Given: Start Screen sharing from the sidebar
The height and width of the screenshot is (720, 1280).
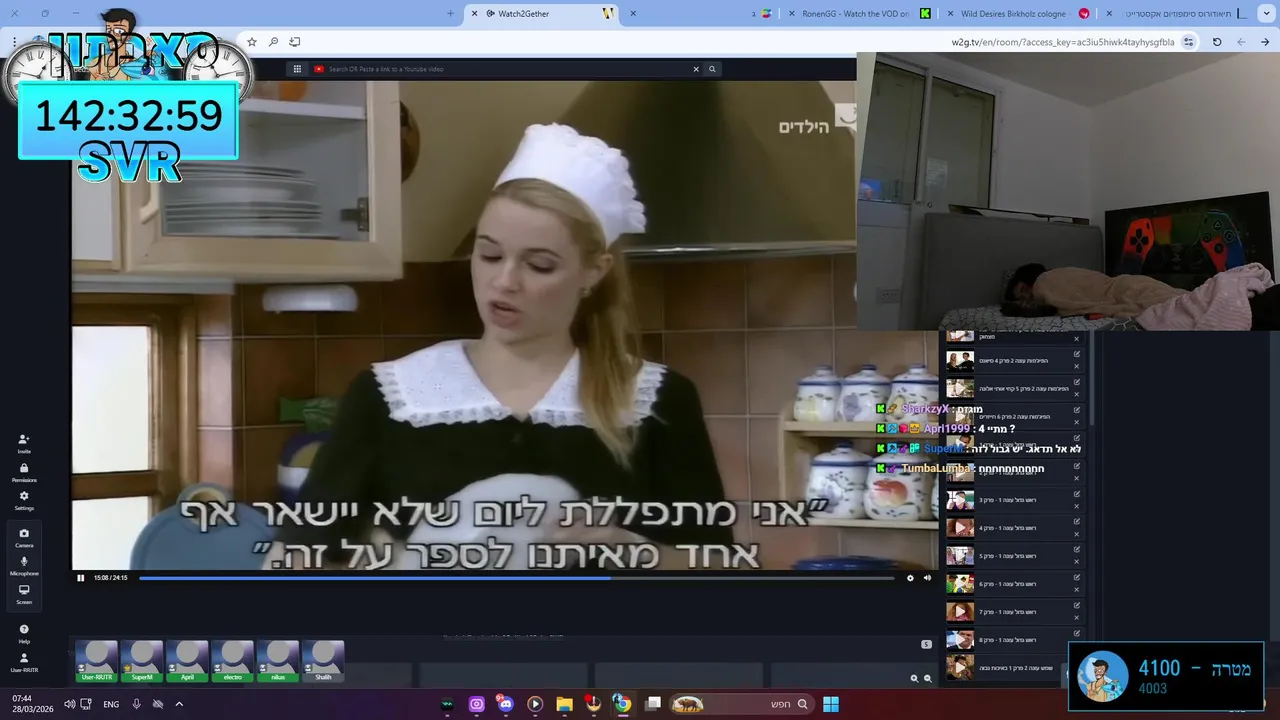Looking at the screenshot, I should (24, 594).
